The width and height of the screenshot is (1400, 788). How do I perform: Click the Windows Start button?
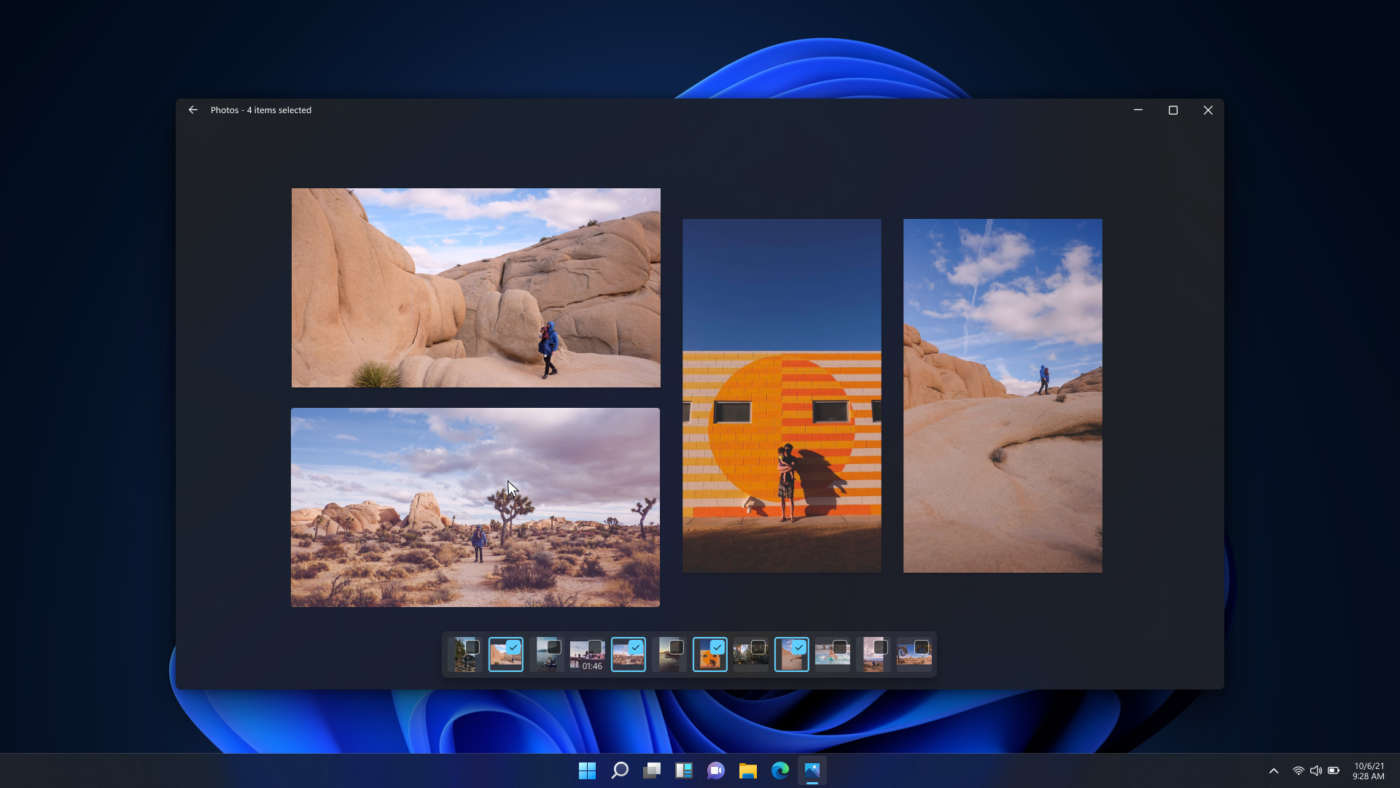[x=587, y=770]
